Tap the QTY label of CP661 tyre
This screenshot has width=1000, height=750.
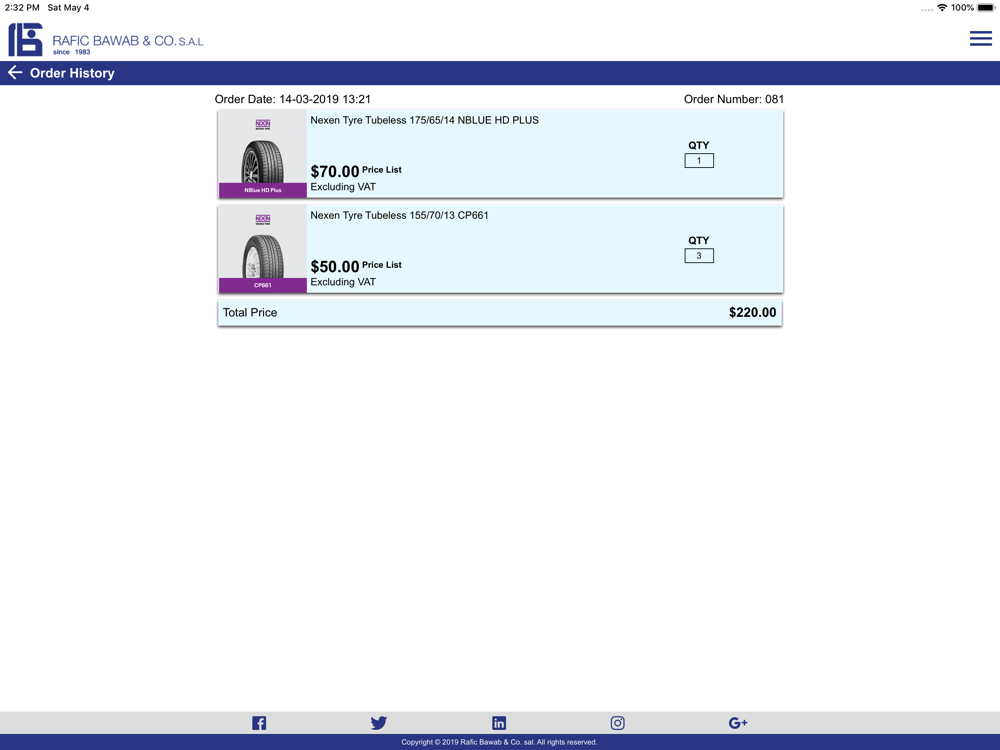pos(699,240)
